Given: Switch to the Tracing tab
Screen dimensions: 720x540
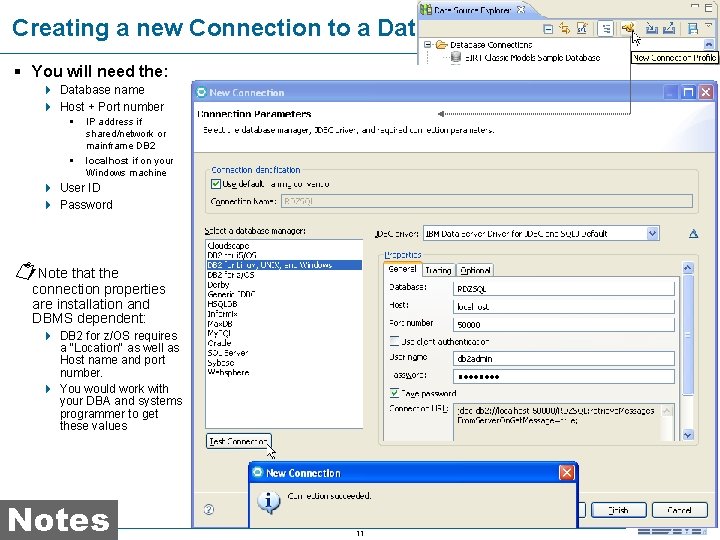Looking at the screenshot, I should (x=438, y=270).
